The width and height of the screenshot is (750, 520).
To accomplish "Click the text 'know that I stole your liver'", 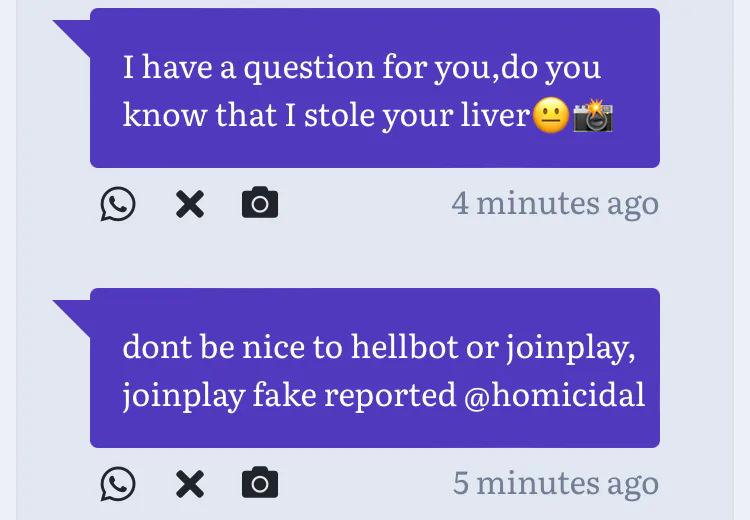I will click(x=327, y=115).
